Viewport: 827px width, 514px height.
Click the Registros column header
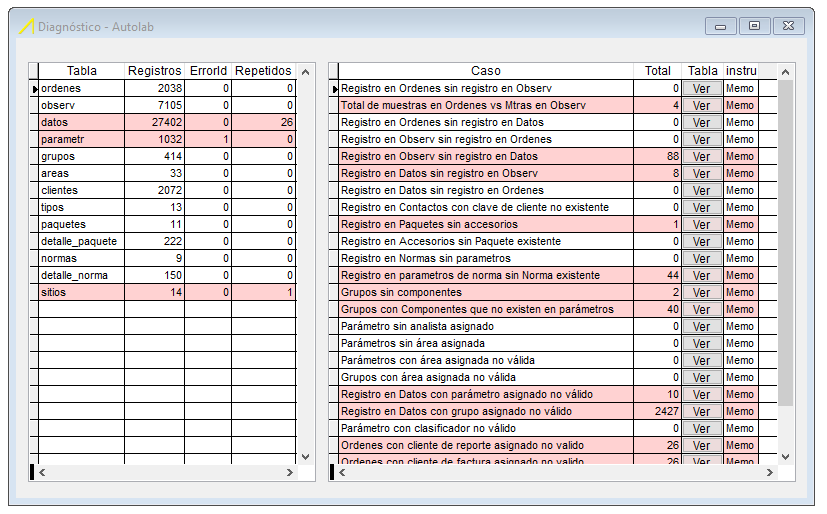(155, 71)
